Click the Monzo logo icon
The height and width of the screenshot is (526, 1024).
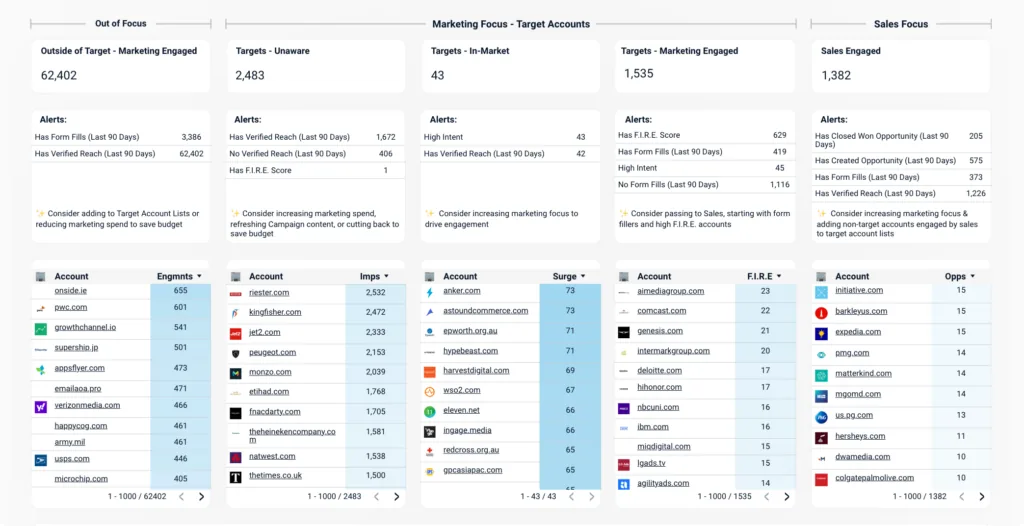235,373
